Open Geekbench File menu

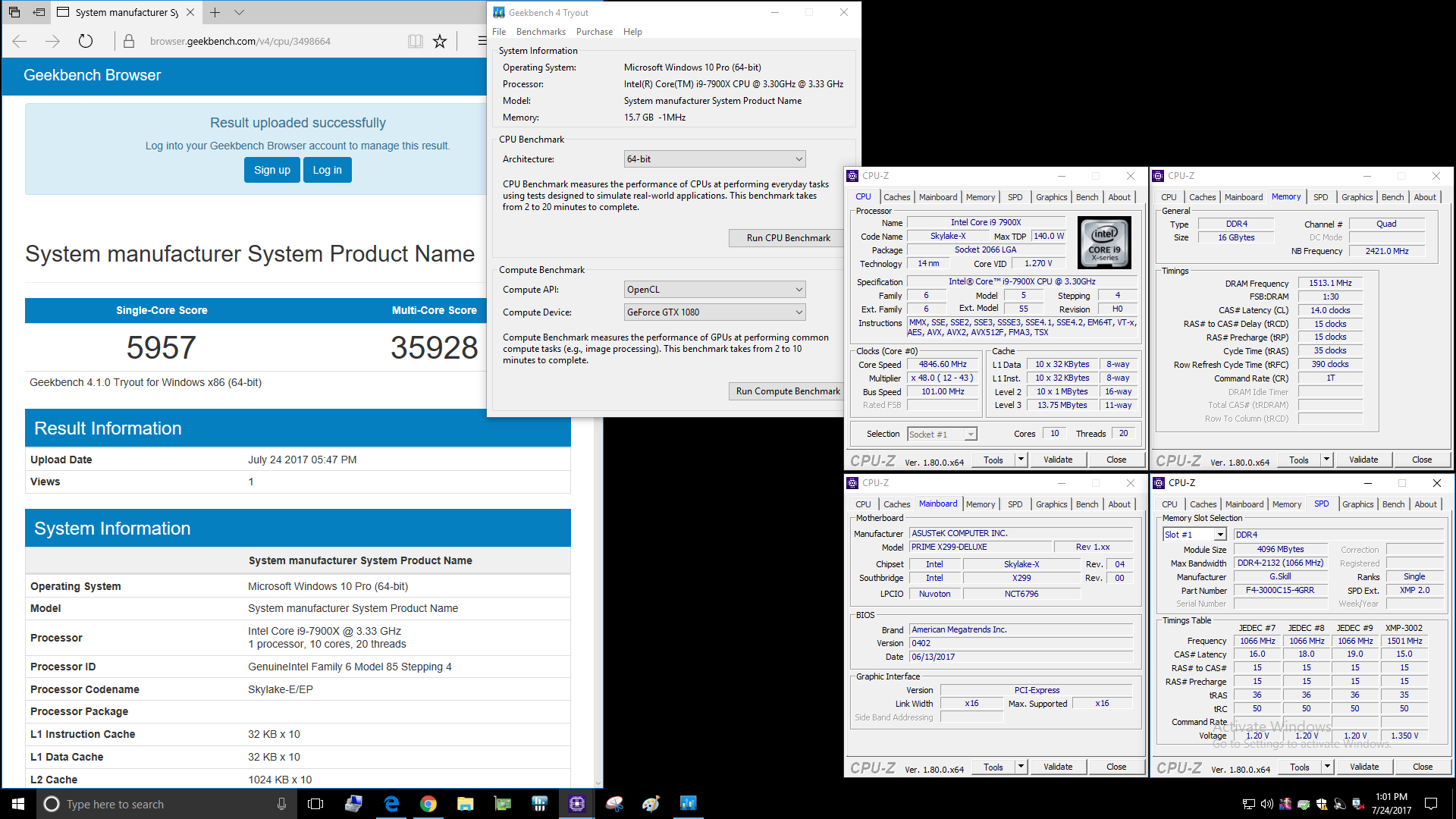pos(499,32)
